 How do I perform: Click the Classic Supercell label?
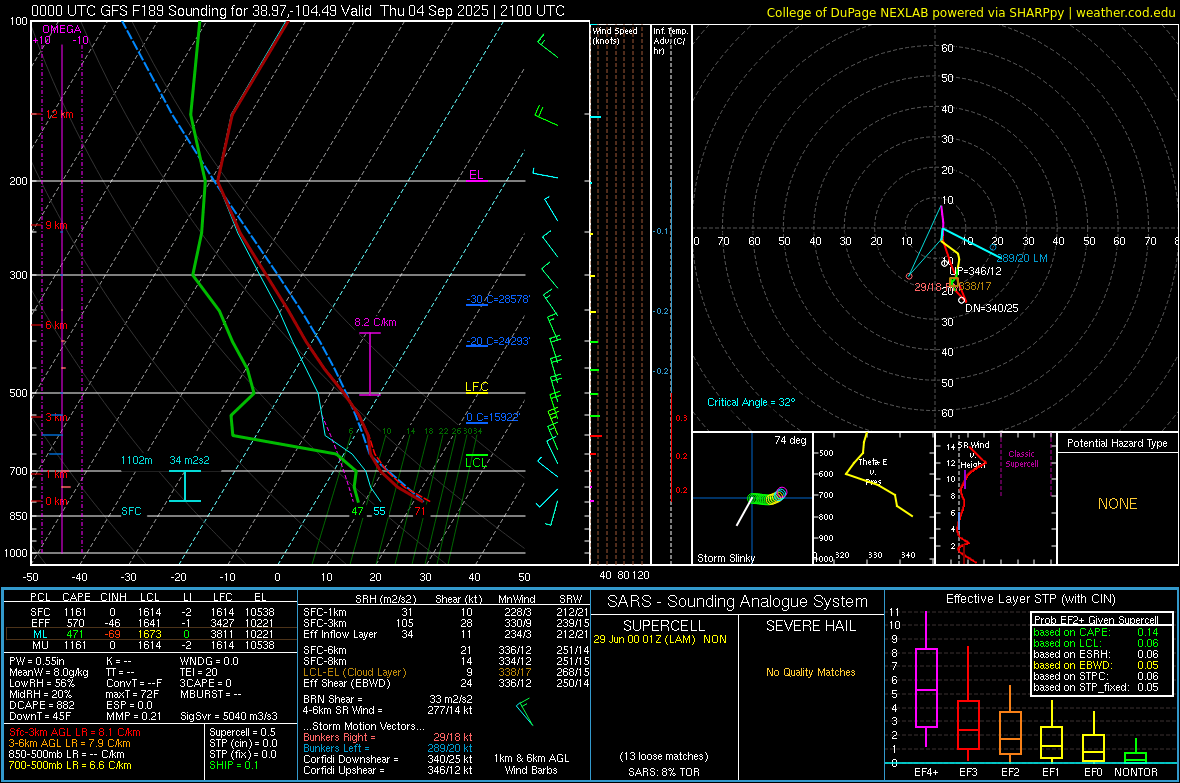[x=1022, y=459]
